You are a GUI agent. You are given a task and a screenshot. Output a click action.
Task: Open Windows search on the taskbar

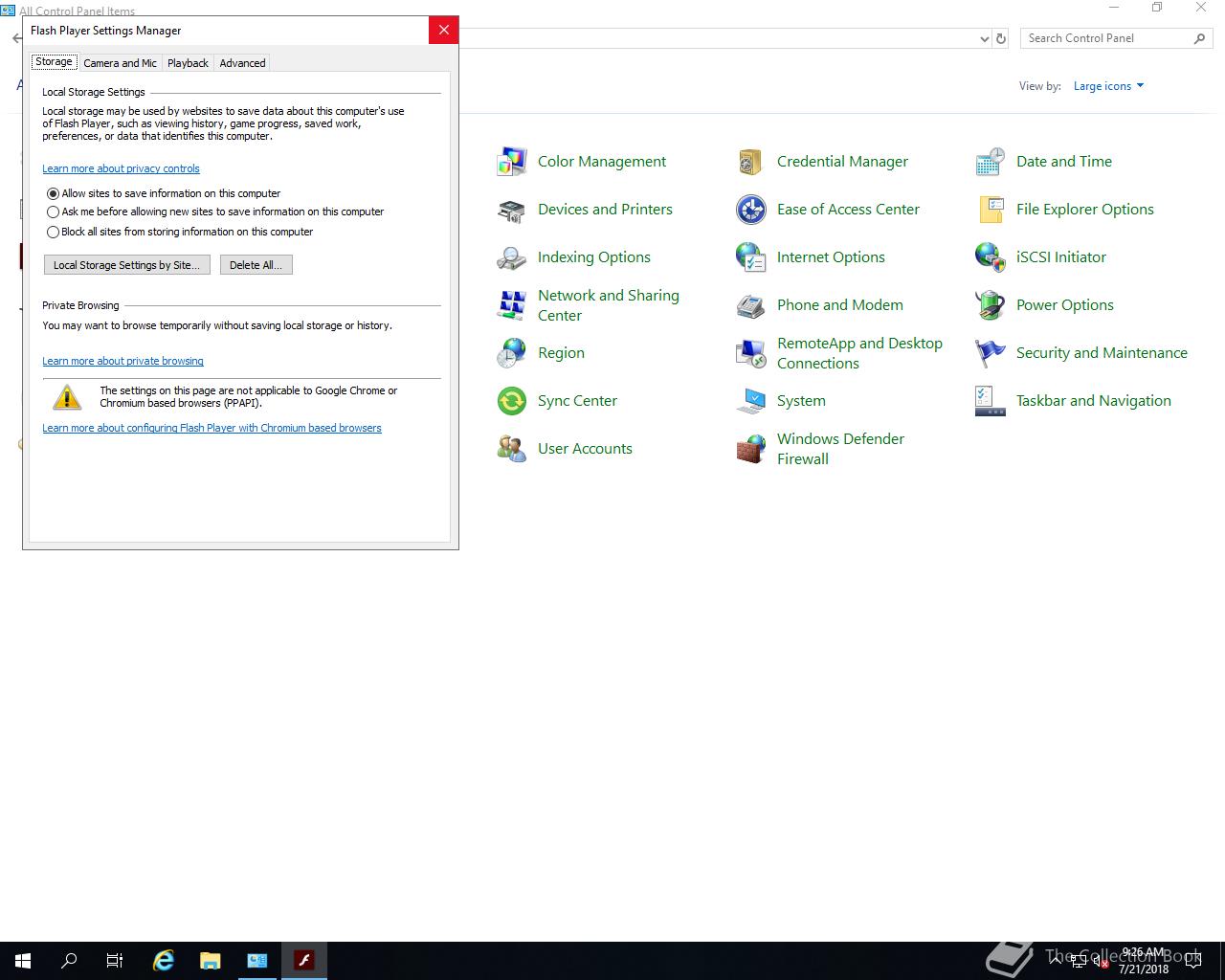69,961
